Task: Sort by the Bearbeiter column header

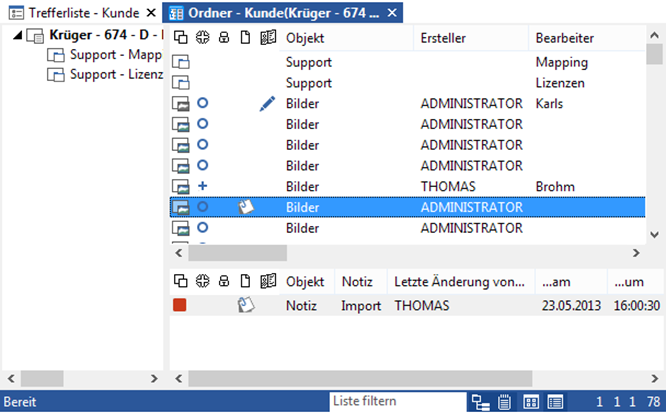Action: [565, 37]
